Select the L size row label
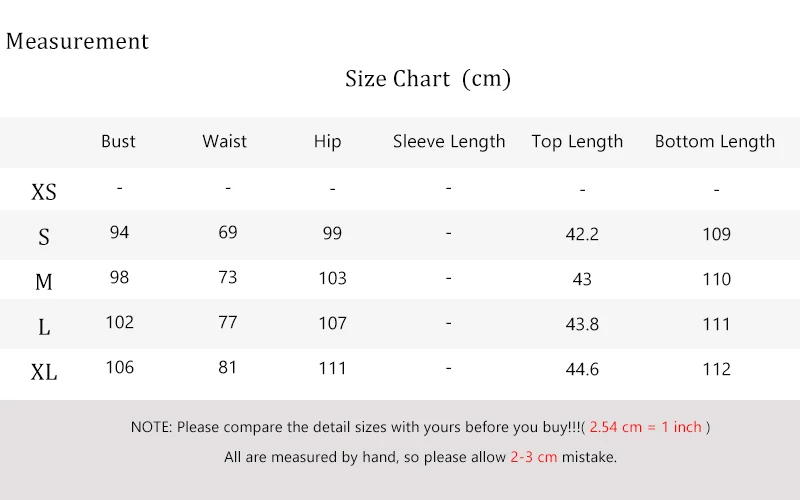The height and width of the screenshot is (500, 800). point(44,327)
